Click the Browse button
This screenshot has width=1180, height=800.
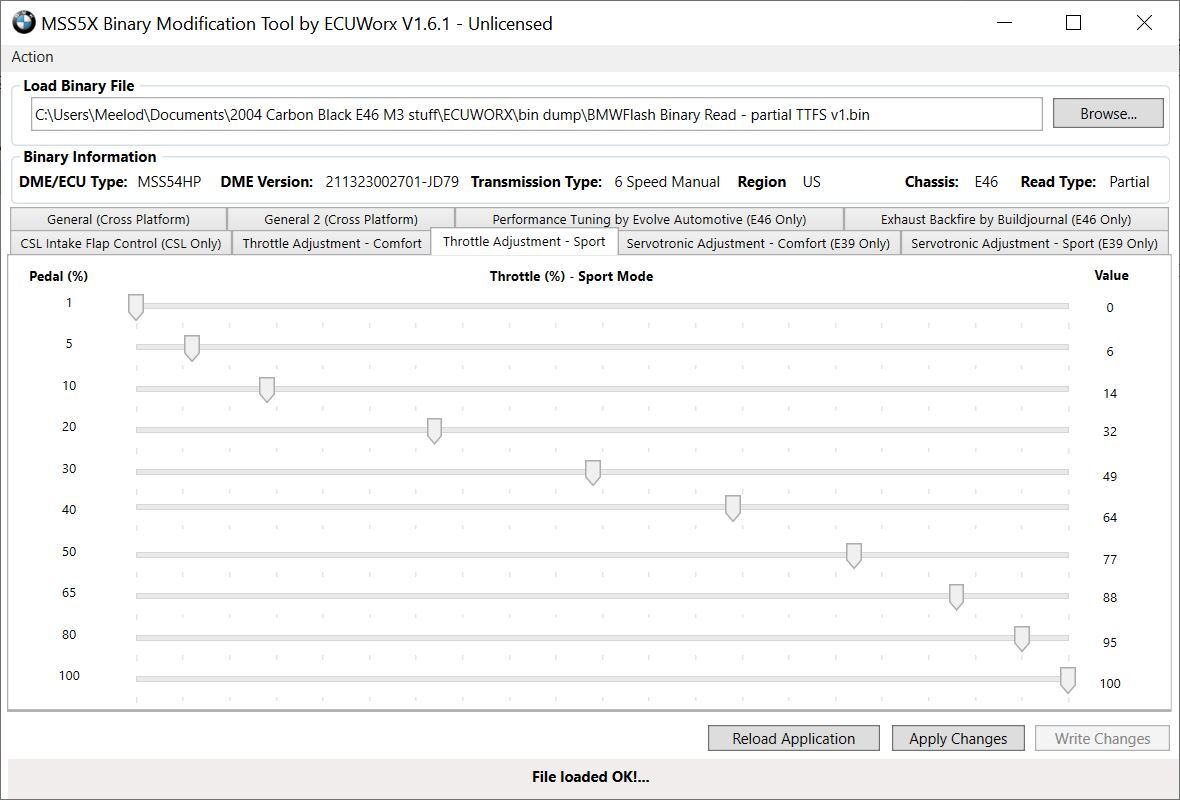pos(1107,114)
